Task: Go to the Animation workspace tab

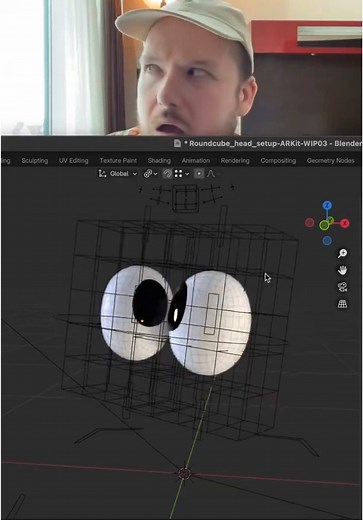Action: click(x=196, y=161)
